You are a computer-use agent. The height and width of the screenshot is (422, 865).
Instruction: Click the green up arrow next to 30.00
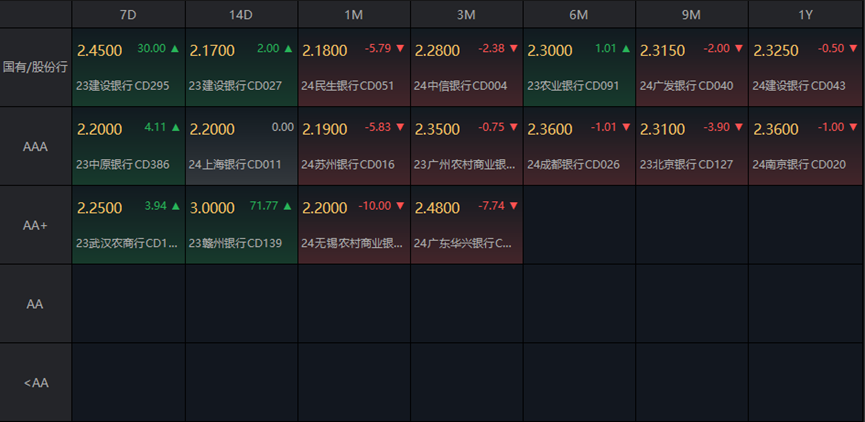point(175,49)
